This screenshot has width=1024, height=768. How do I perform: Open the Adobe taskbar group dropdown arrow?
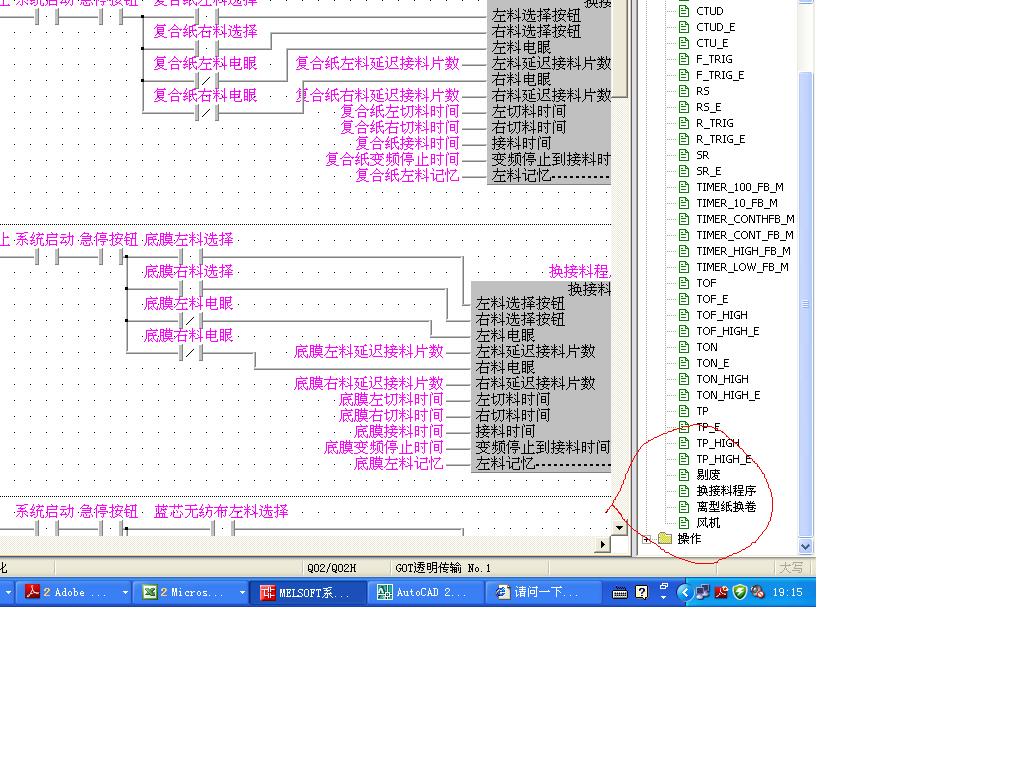click(x=125, y=592)
